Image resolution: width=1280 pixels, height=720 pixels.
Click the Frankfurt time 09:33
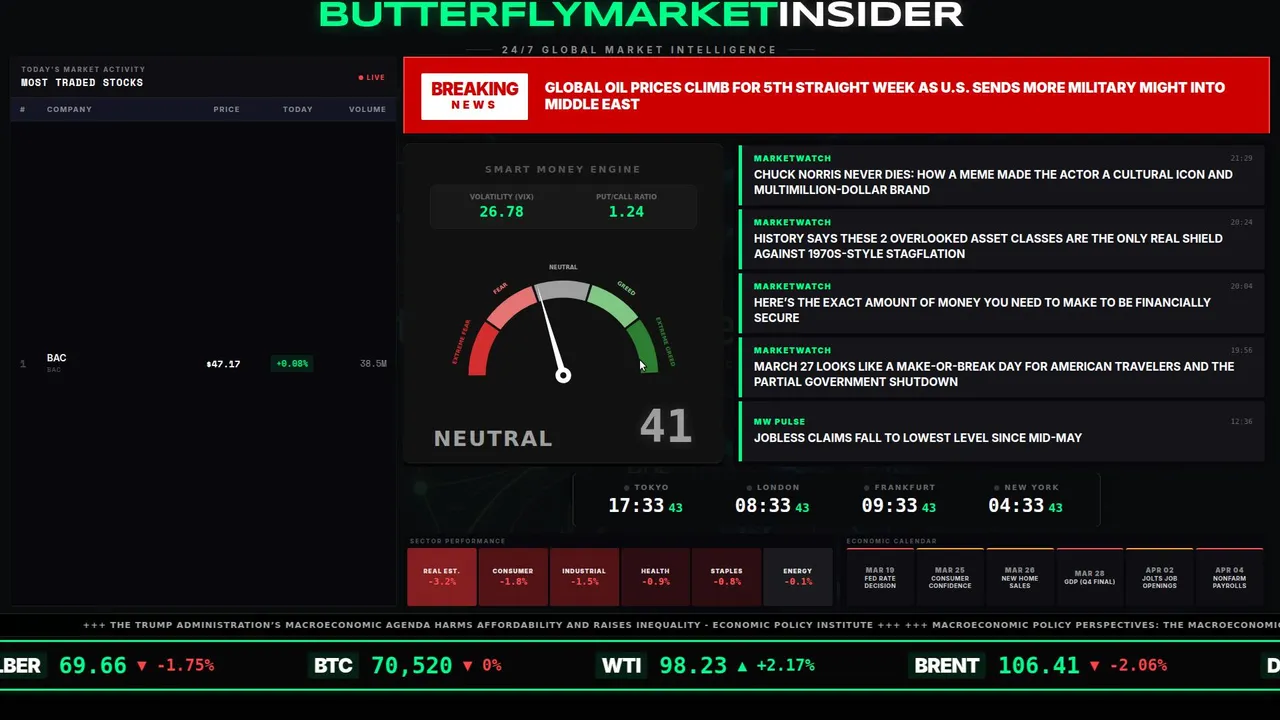pyautogui.click(x=889, y=506)
